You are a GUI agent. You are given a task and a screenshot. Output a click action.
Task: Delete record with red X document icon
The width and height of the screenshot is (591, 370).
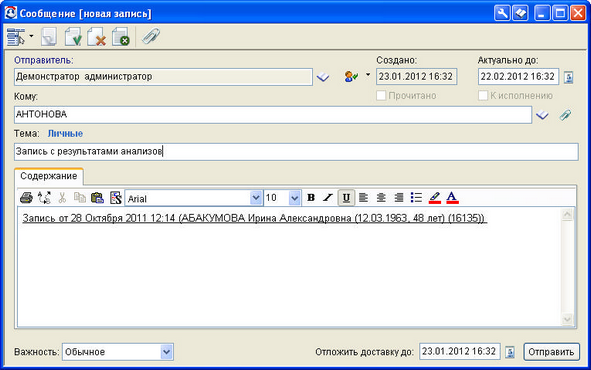[x=96, y=37]
